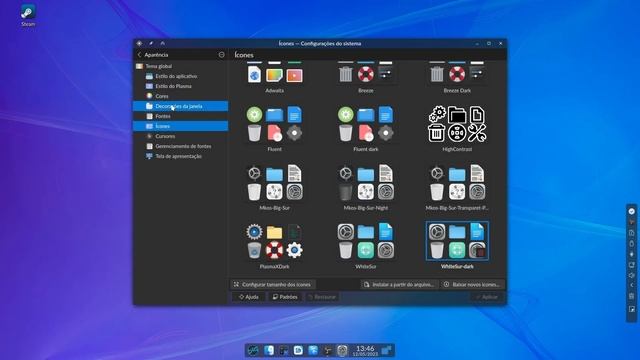Click the show desktop icon in the dock

tap(386, 350)
